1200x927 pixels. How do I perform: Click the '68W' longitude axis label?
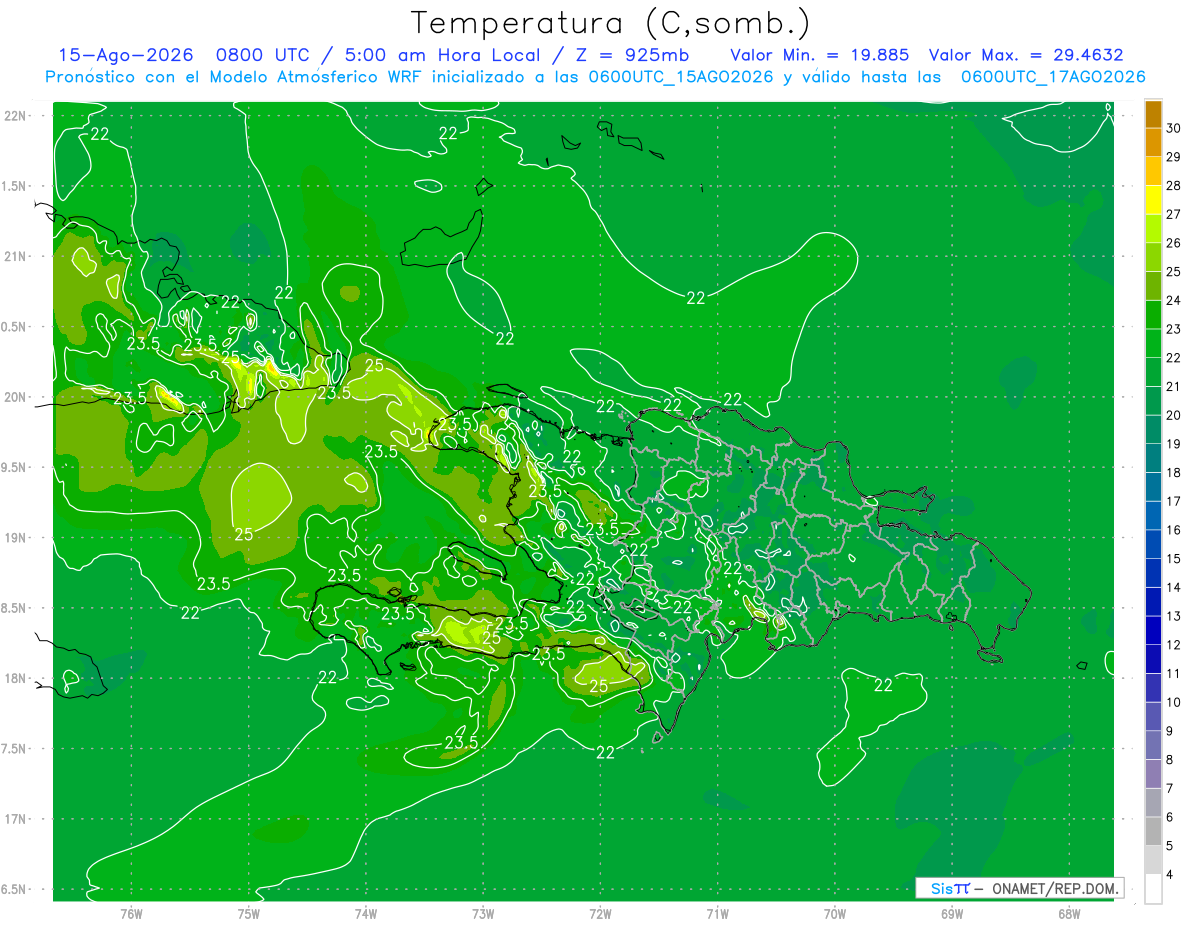[x=1069, y=913]
